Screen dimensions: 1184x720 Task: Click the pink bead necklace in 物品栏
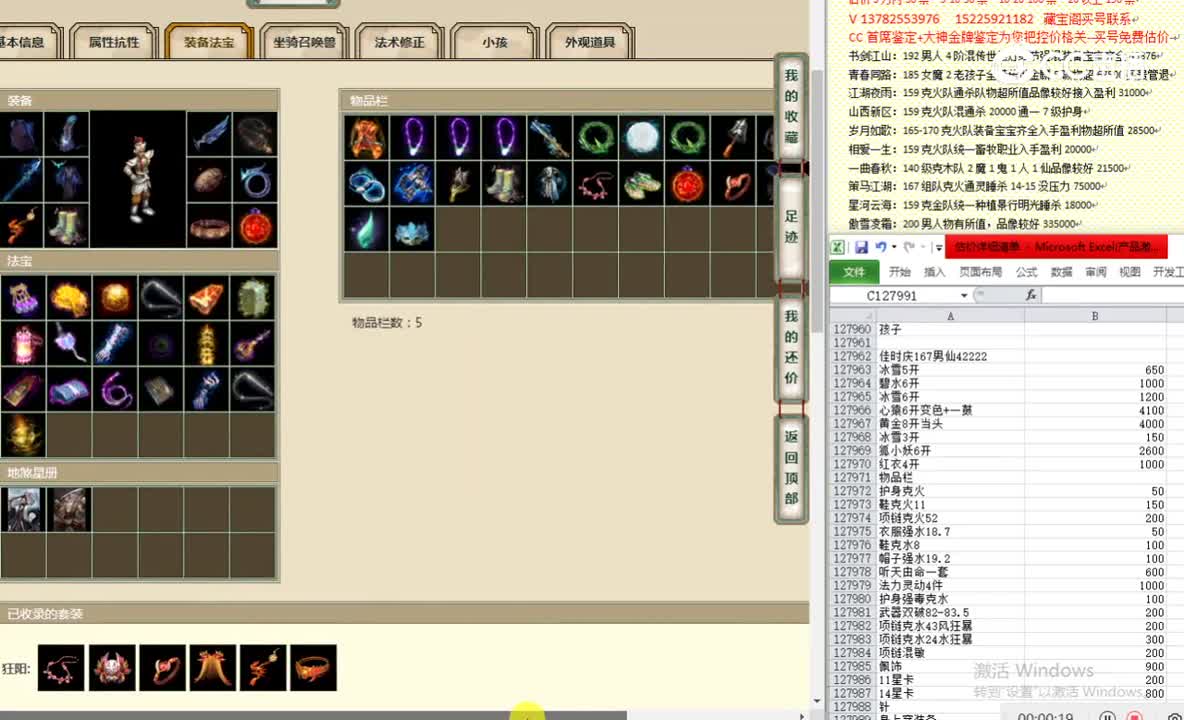(x=596, y=183)
